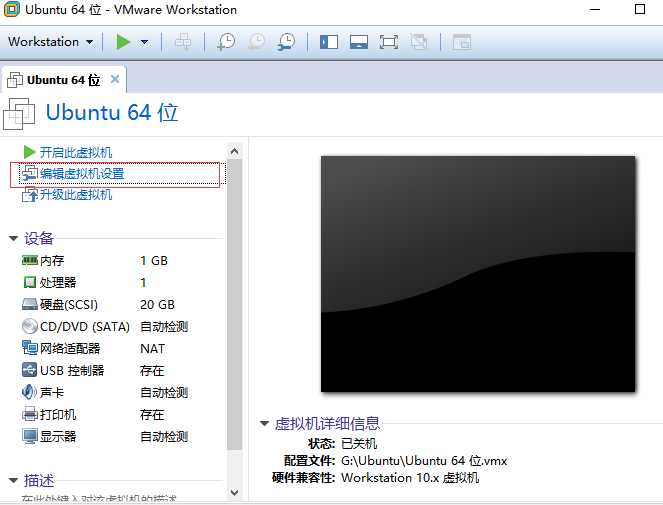The height and width of the screenshot is (505, 663).
Task: Click the green power on toolbar button
Action: [123, 42]
